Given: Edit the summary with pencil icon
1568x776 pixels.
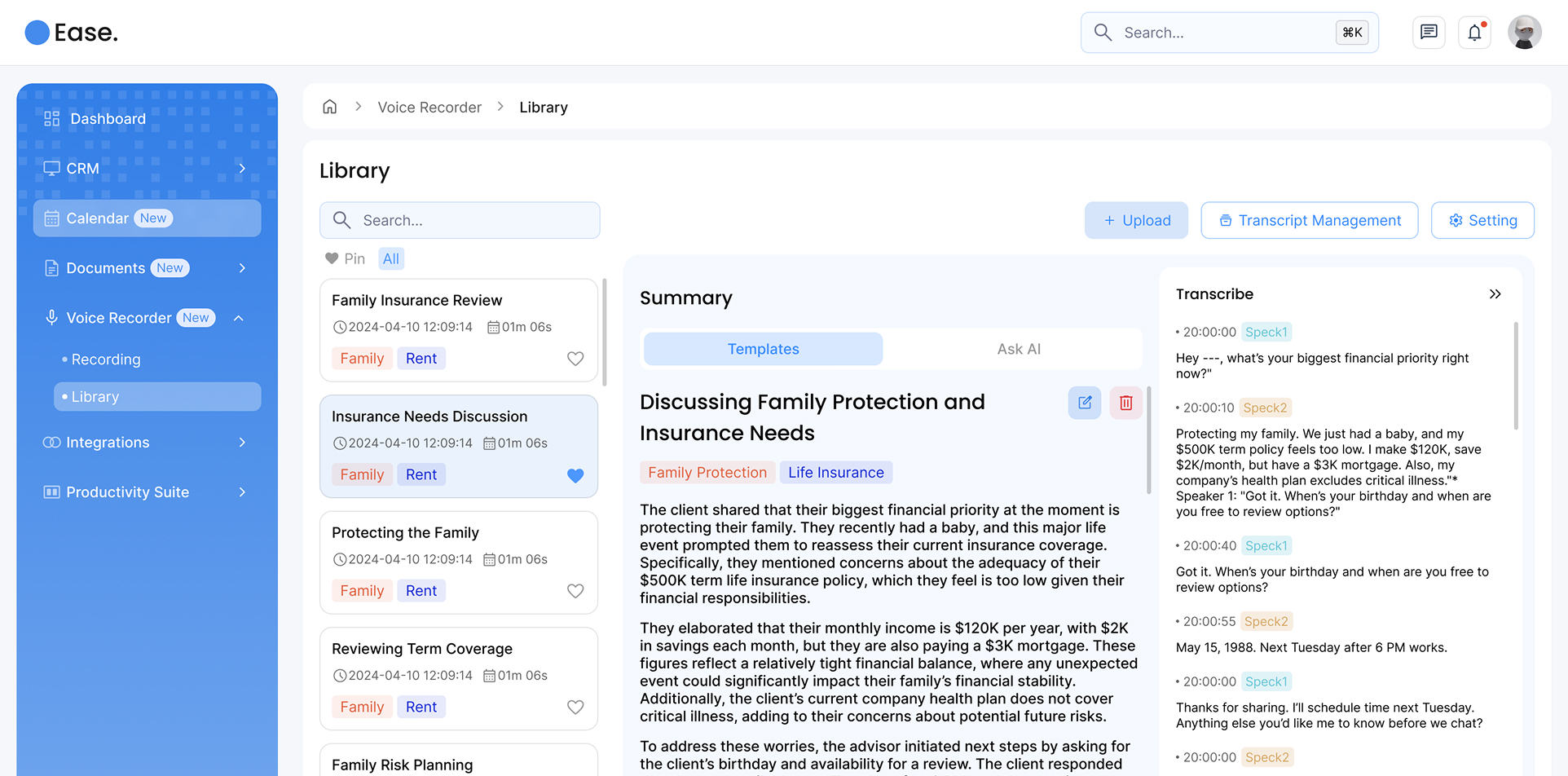Looking at the screenshot, I should pos(1085,403).
